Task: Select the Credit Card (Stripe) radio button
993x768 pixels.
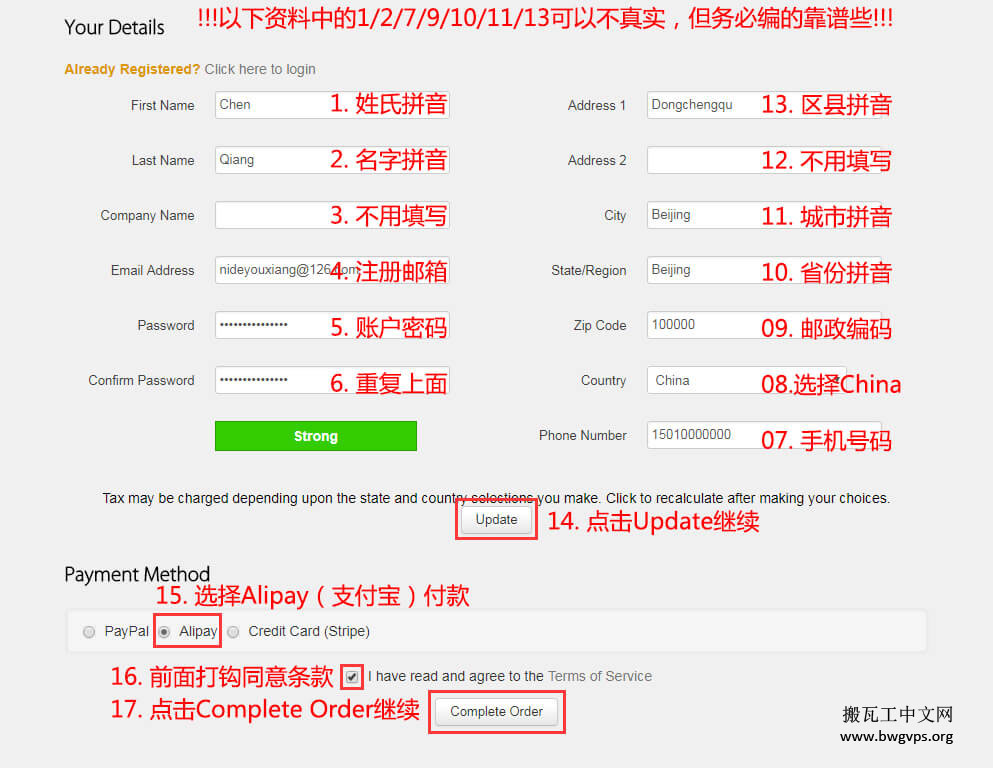Action: click(233, 632)
